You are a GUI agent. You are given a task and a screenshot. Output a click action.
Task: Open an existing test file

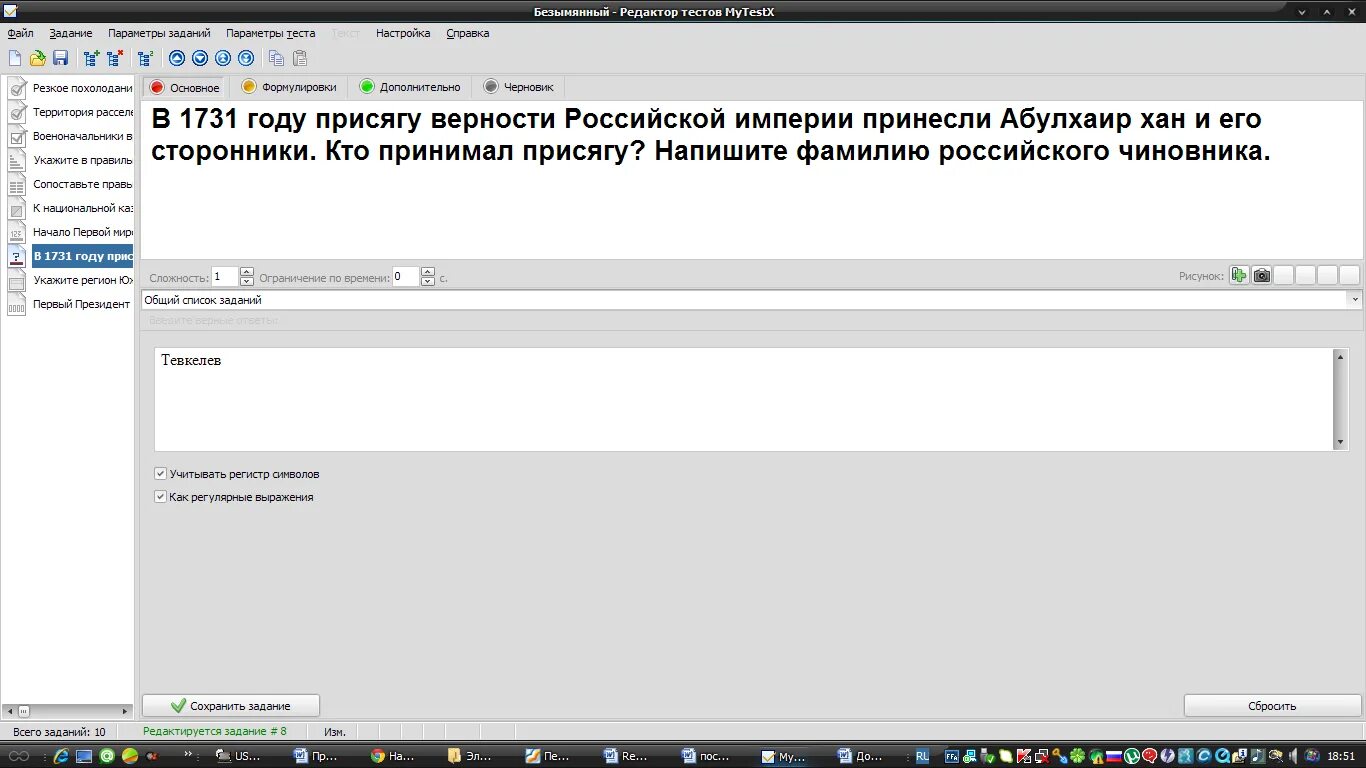point(37,58)
